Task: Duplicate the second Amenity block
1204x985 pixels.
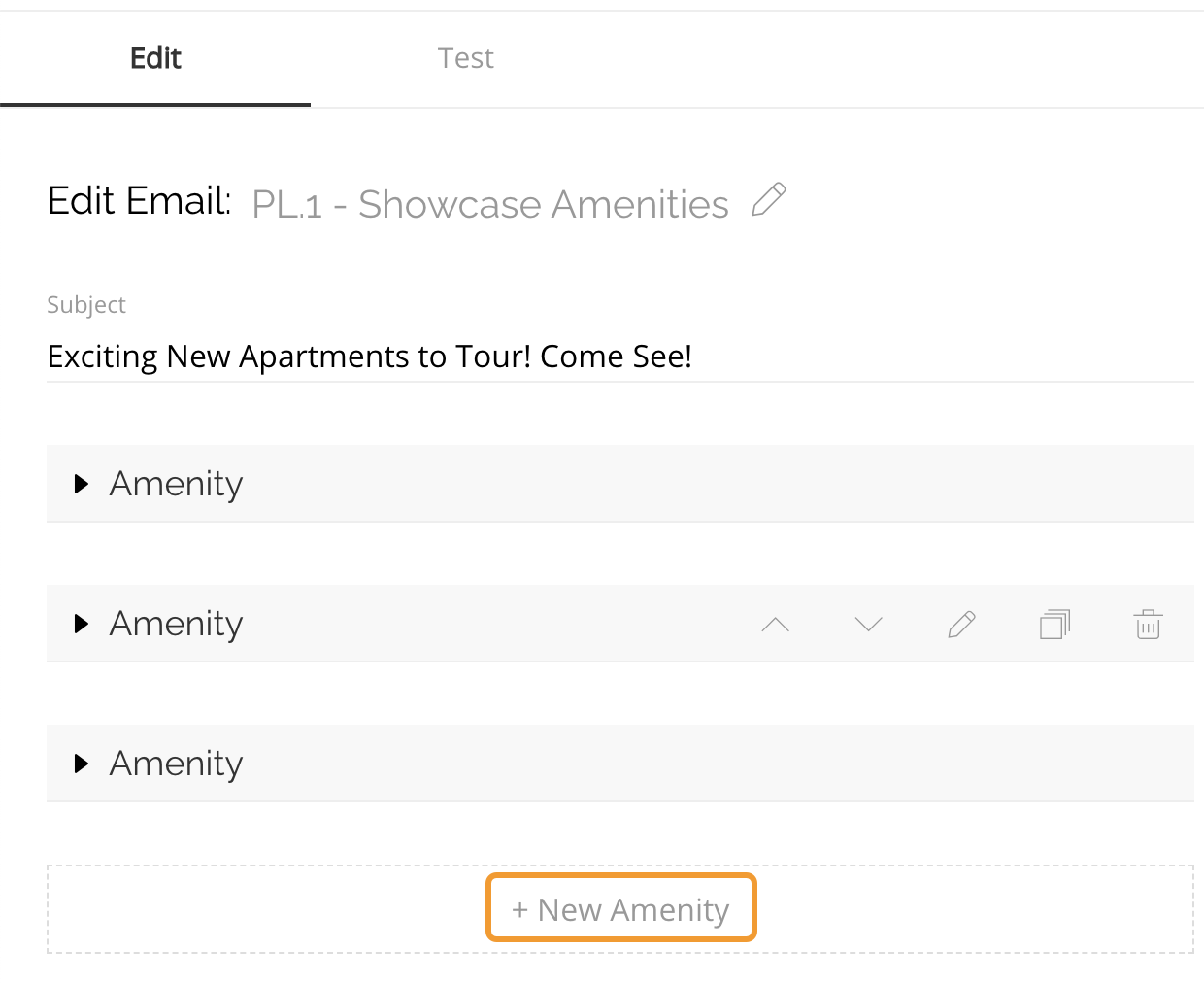Action: pyautogui.click(x=1054, y=625)
